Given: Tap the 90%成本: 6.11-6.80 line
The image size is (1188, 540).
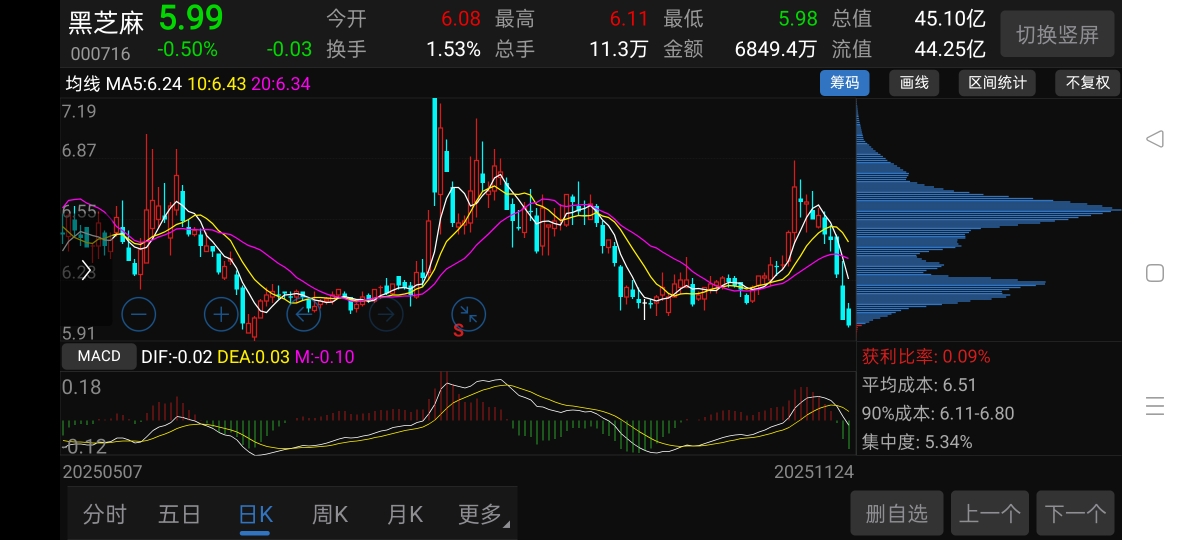Looking at the screenshot, I should pos(938,414).
